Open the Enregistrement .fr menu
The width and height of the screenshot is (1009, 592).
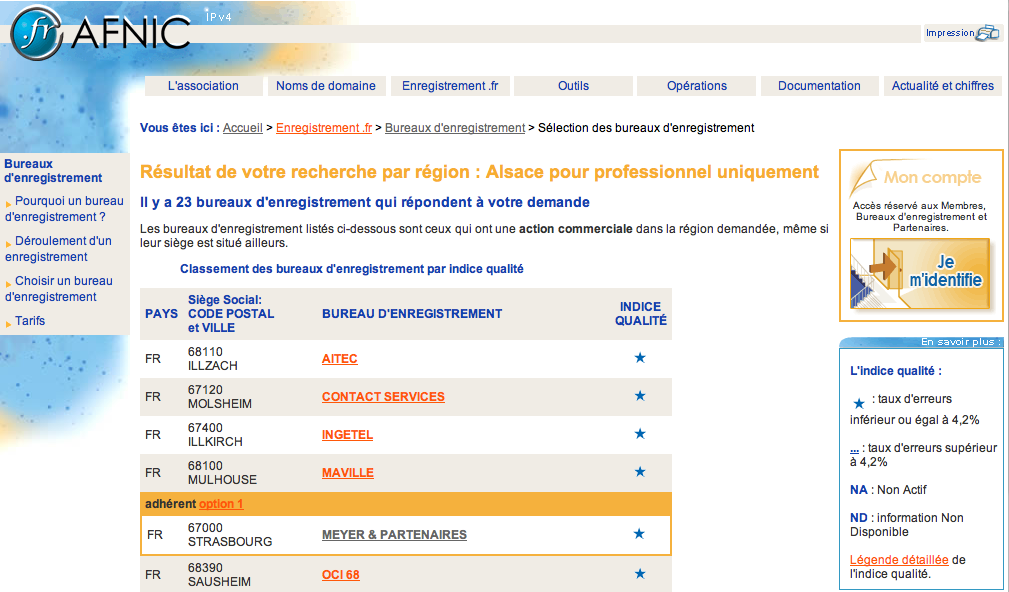tap(450, 86)
